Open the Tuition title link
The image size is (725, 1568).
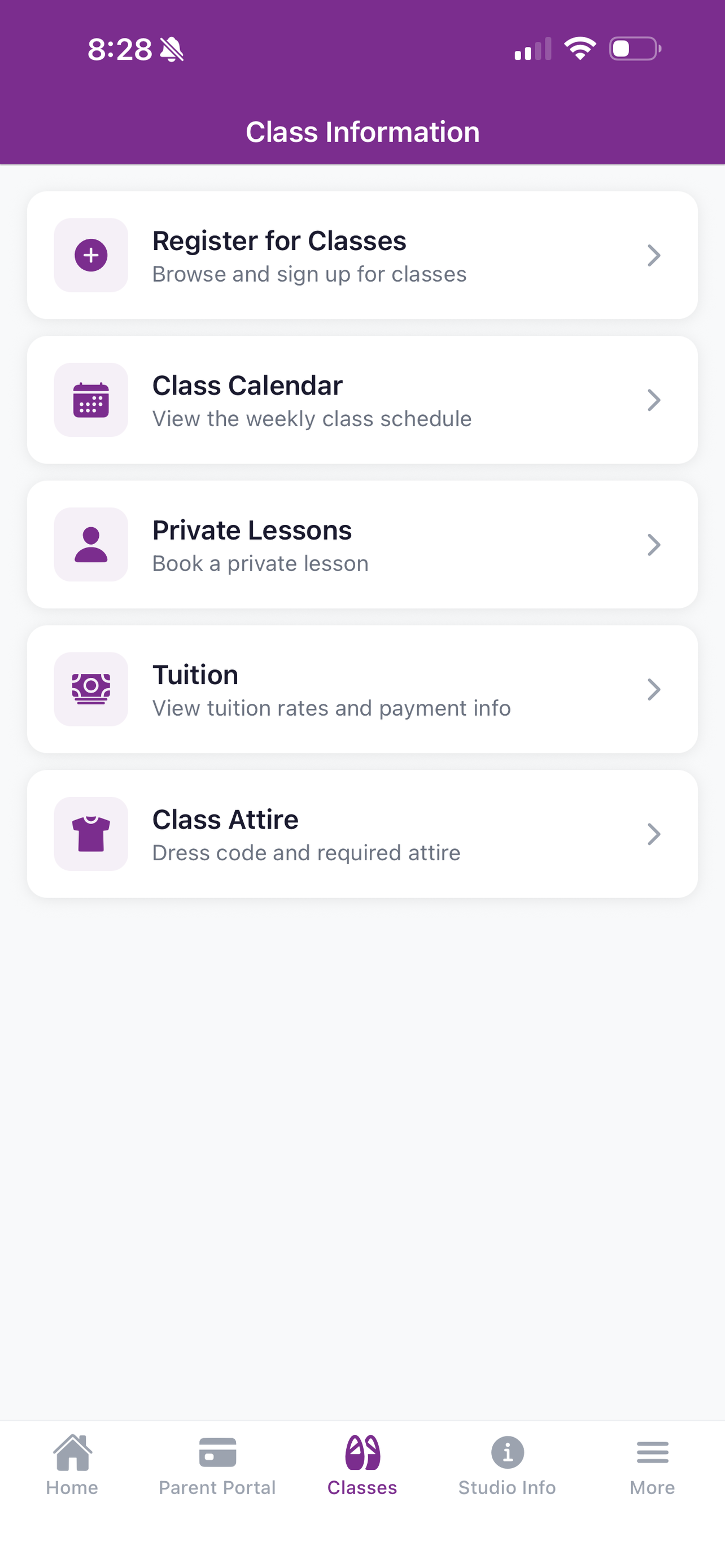pos(195,674)
